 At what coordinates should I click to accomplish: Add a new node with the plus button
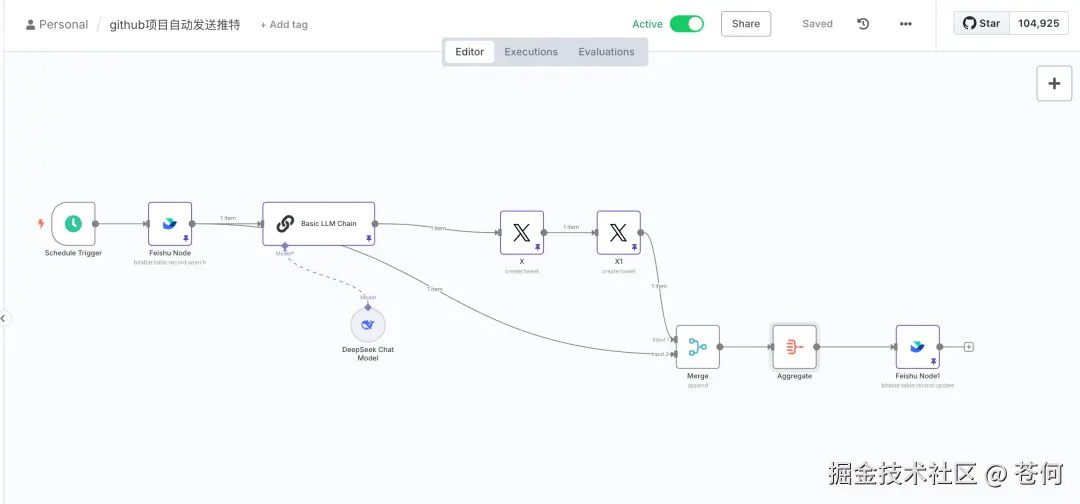coord(1054,83)
